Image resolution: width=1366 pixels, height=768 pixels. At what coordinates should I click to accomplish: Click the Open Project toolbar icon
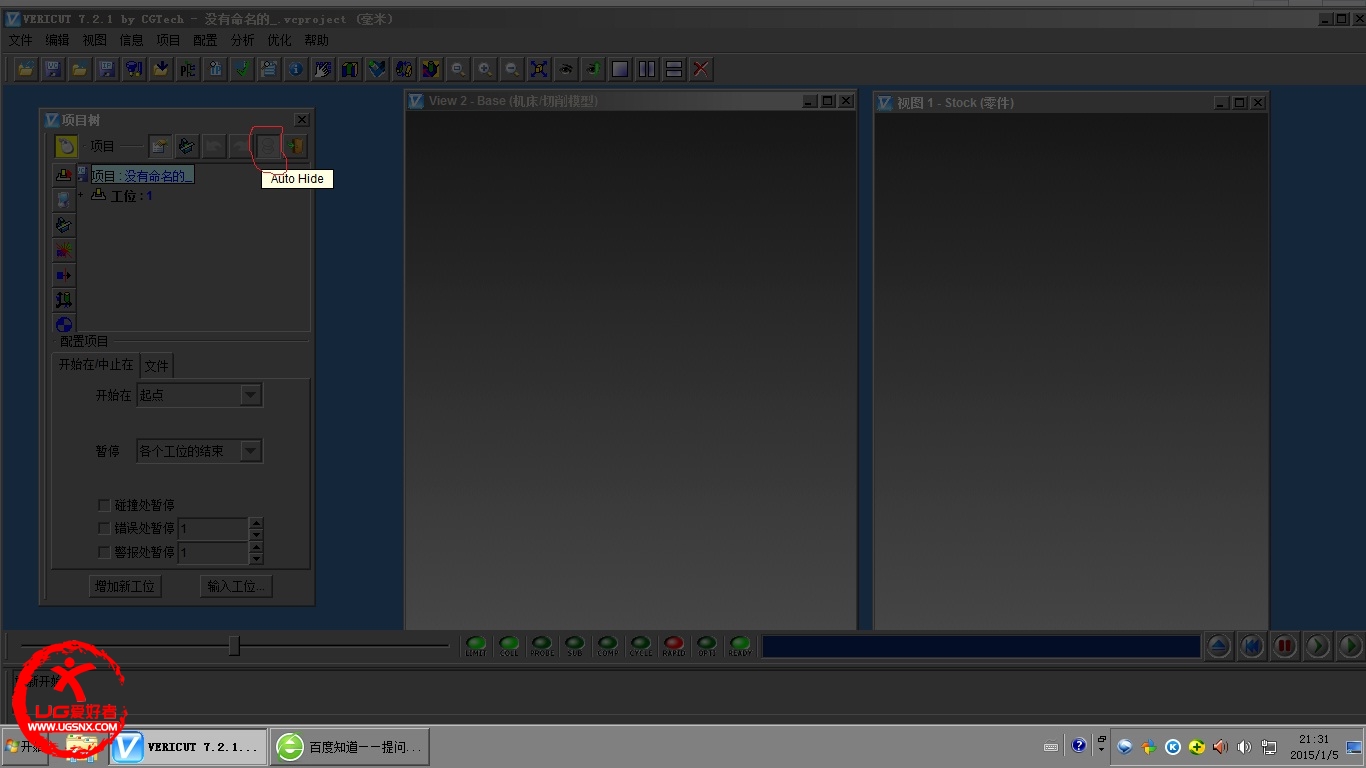[x=26, y=69]
